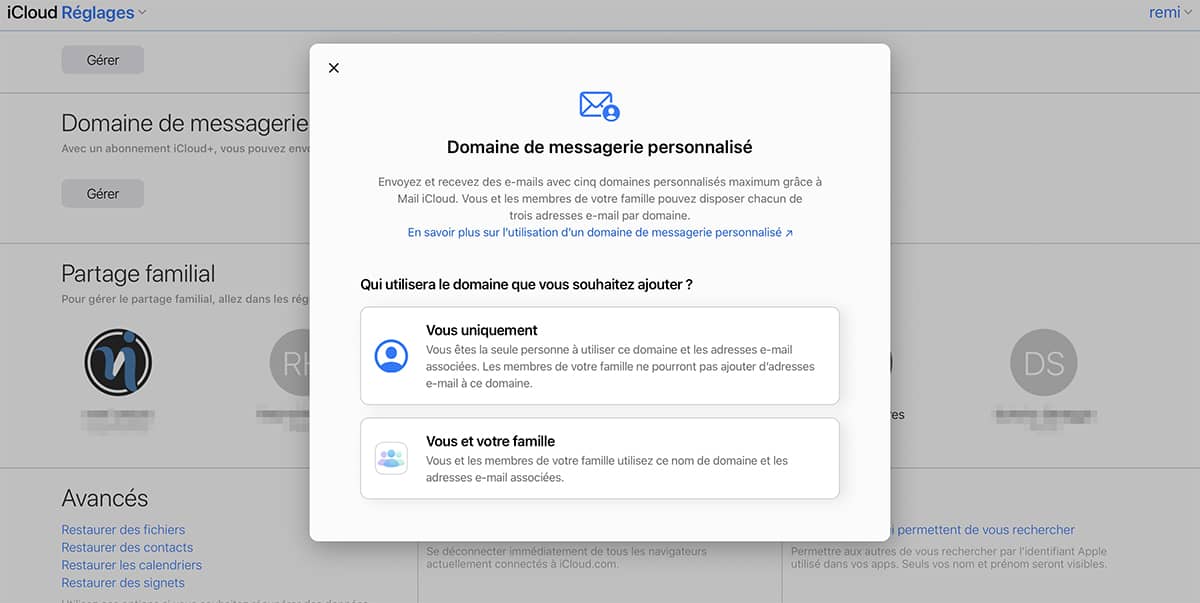Click the blue 'ni' family member avatar
Viewport: 1200px width, 603px height.
tap(118, 363)
